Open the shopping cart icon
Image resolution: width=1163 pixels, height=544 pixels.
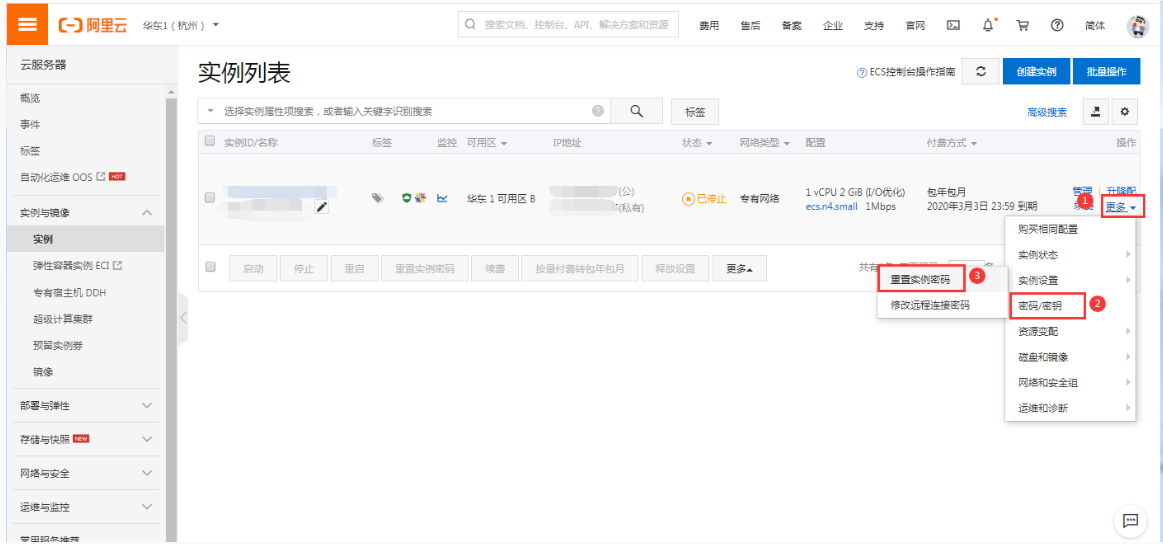[x=1022, y=25]
